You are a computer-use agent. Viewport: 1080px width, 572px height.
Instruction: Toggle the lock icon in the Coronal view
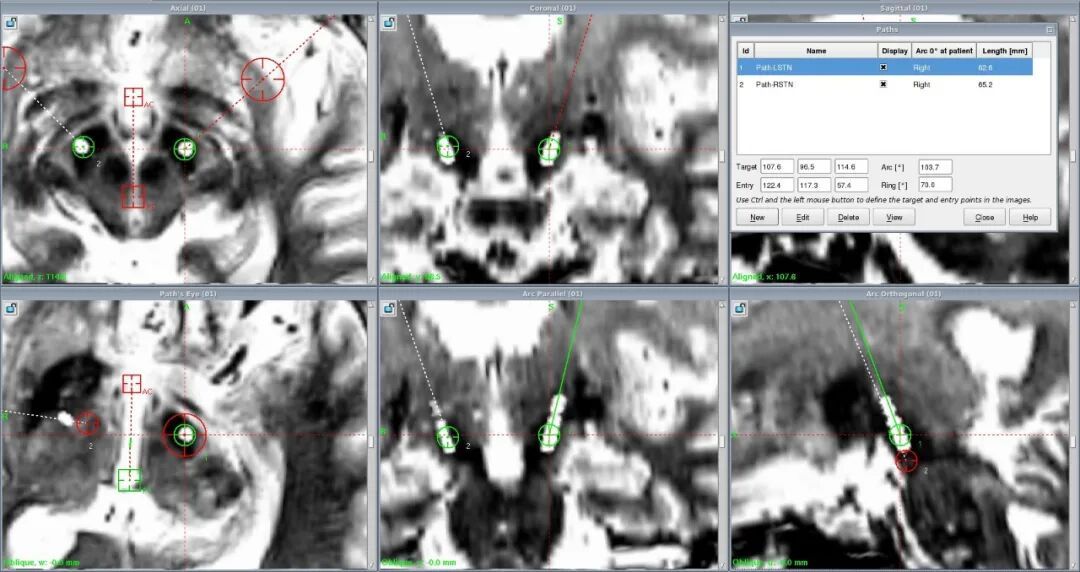click(389, 23)
